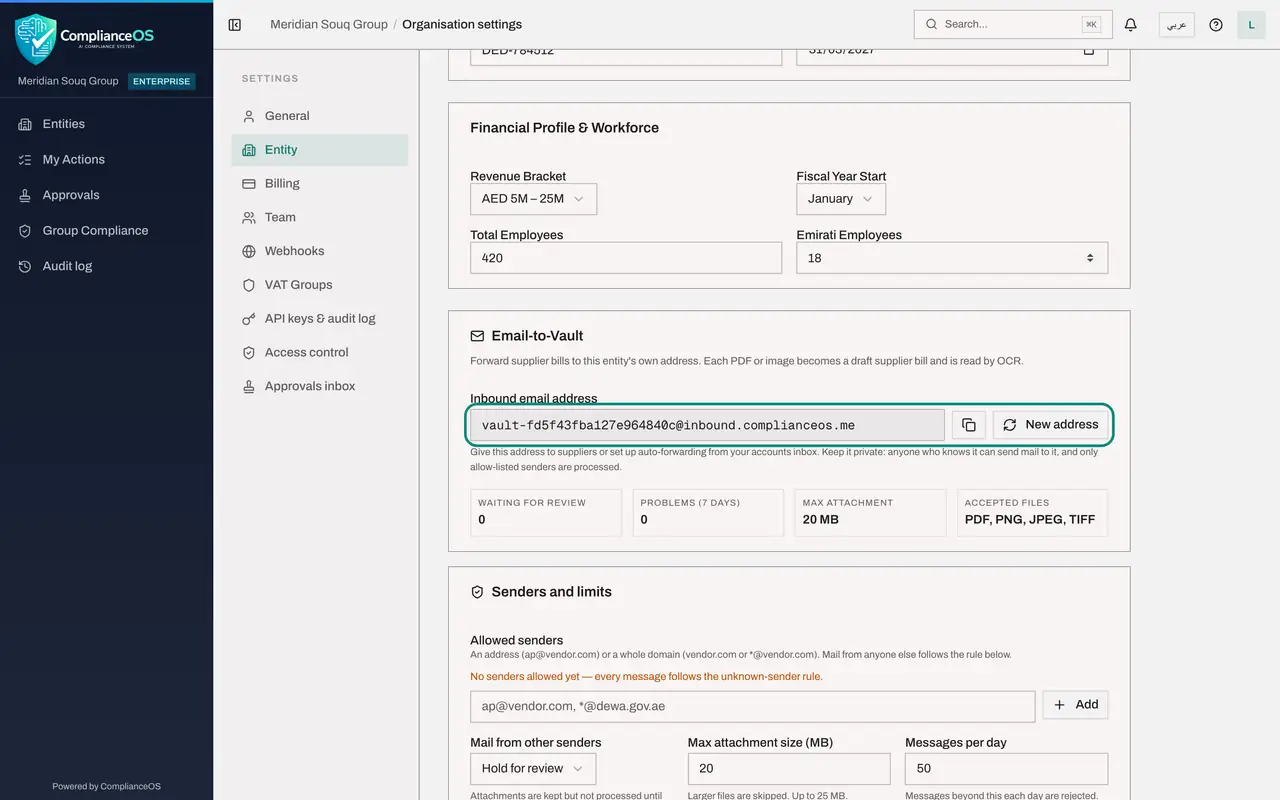Open Access control settings

(320, 353)
